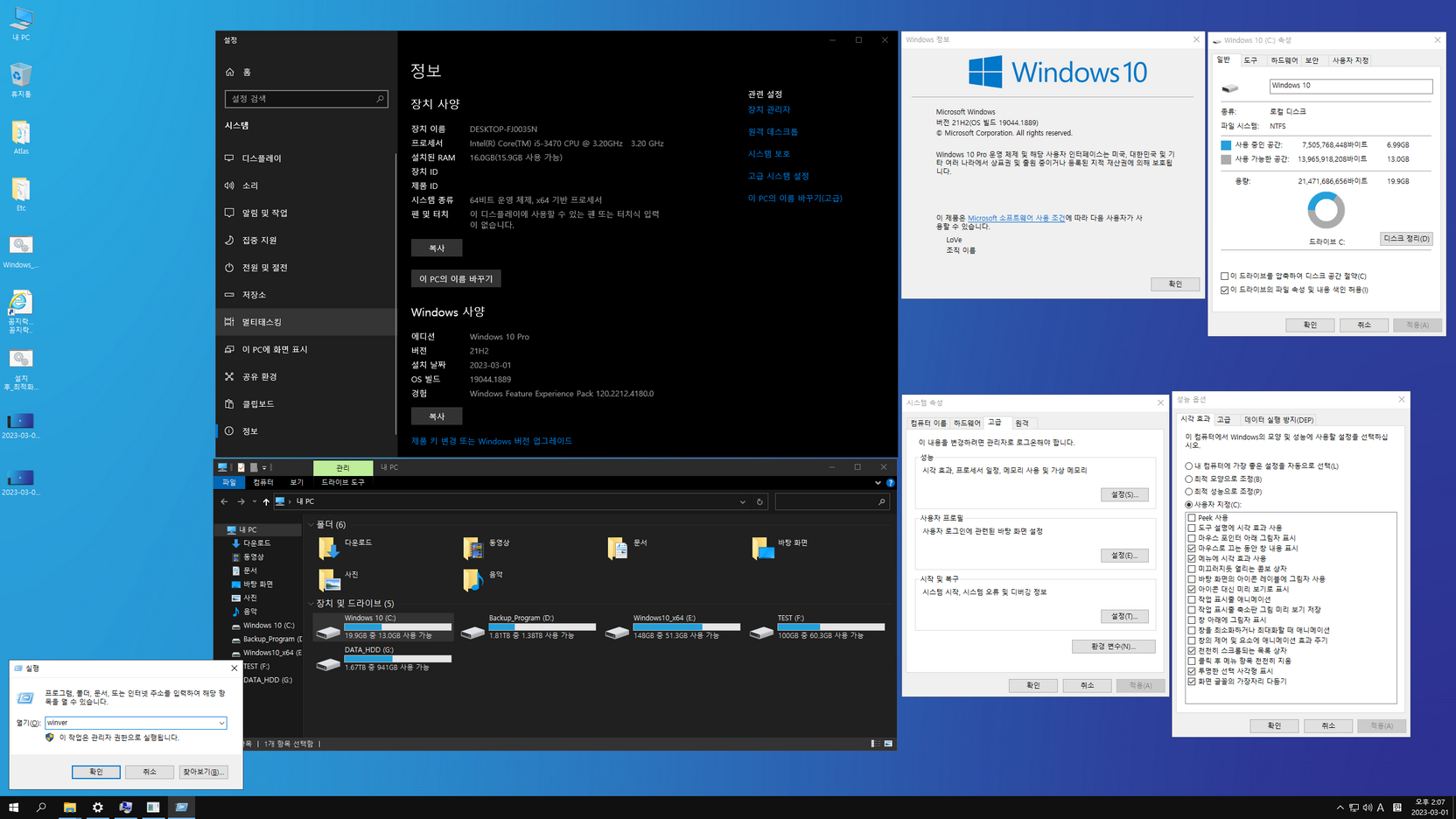1456x819 pixels.
Task: Open 음악 folder in Explorer
Action: pos(483,579)
